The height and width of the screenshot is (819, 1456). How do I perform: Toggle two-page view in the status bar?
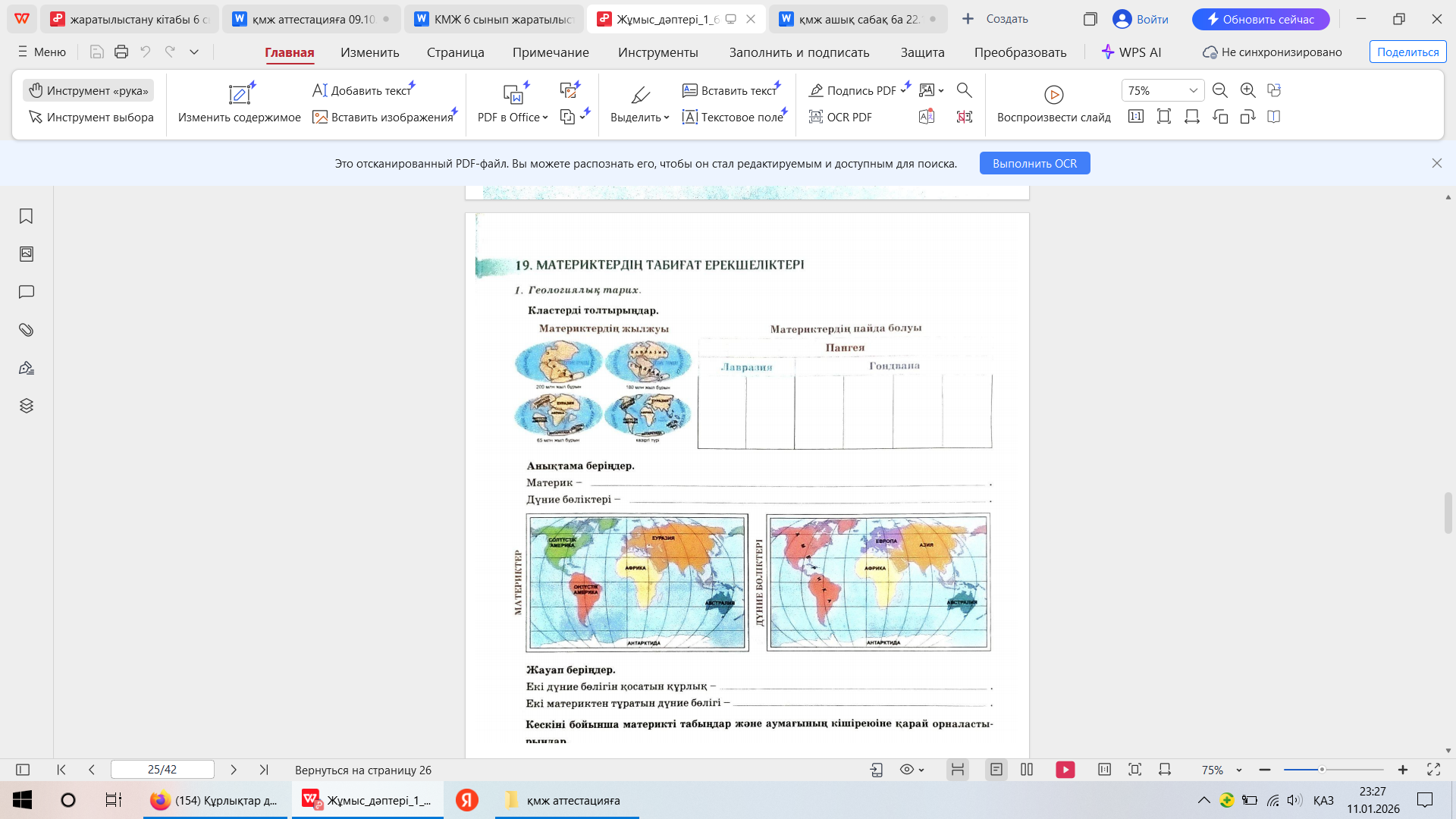(x=1027, y=770)
